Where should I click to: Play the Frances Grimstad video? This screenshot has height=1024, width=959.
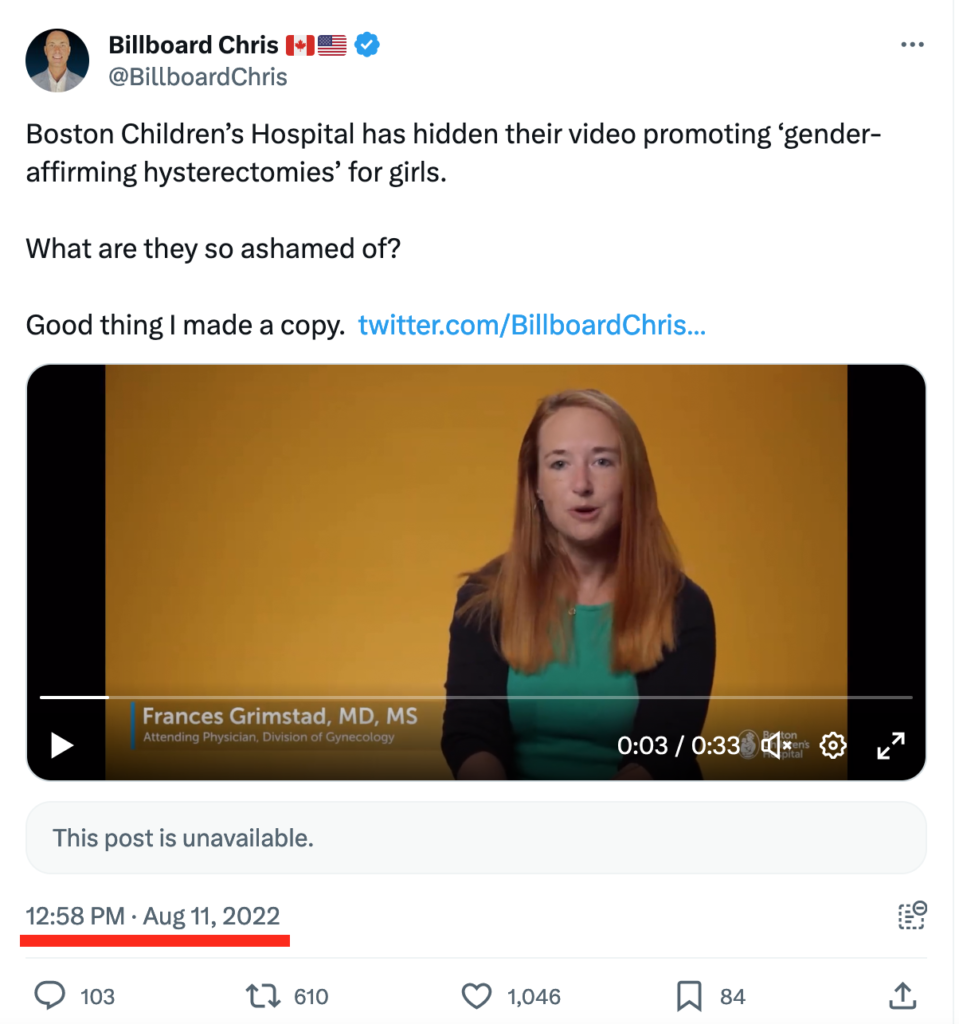click(62, 745)
